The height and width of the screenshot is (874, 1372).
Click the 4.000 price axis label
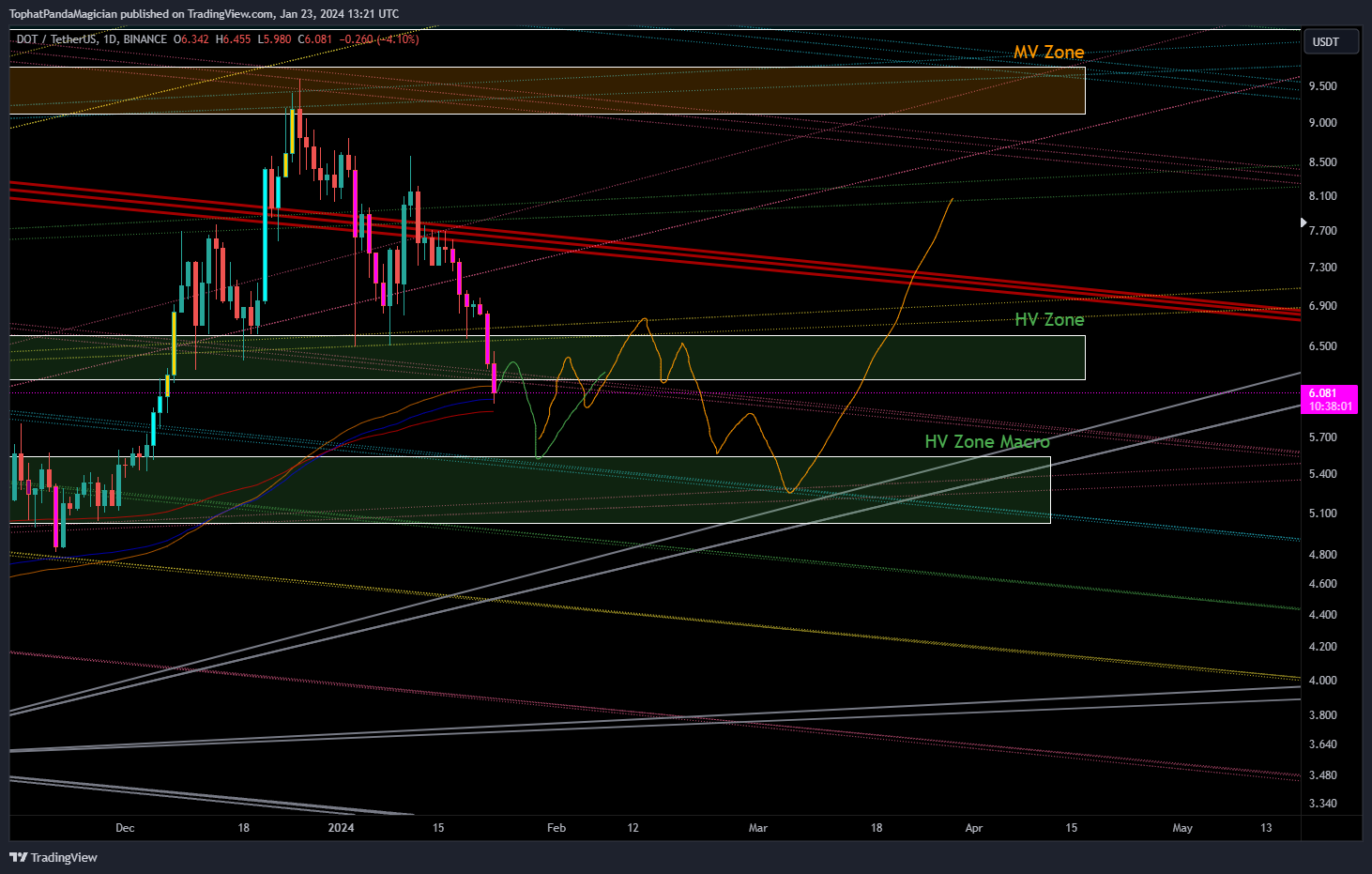click(x=1322, y=681)
